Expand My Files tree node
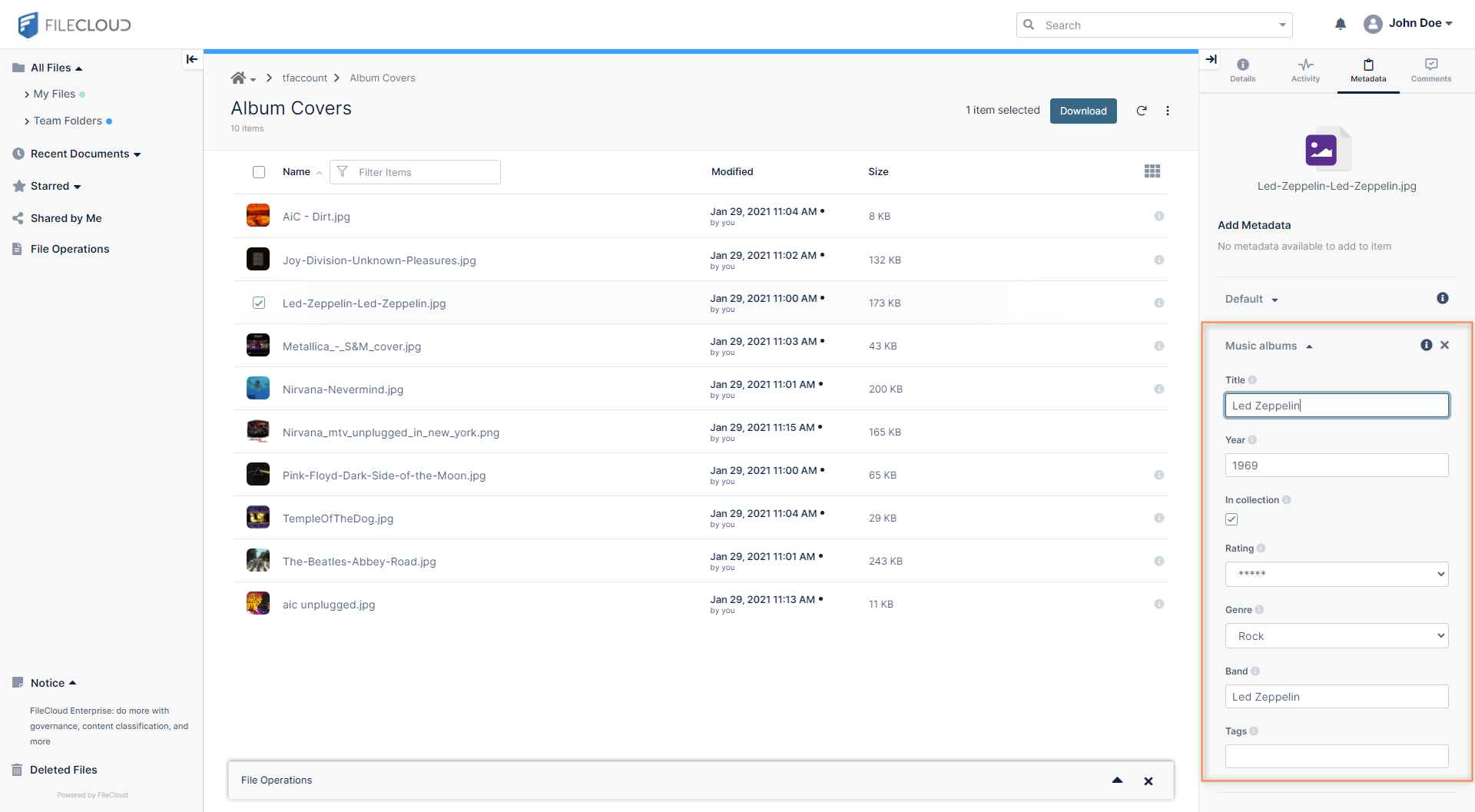This screenshot has width=1475, height=812. click(x=27, y=94)
